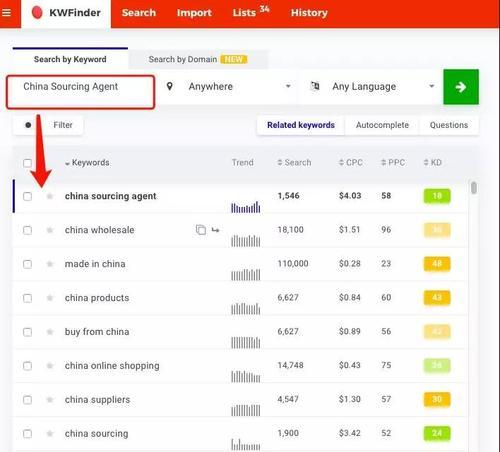Star the 'china wholesale' keyword
Image resolution: width=500 pixels, height=452 pixels.
click(50, 230)
